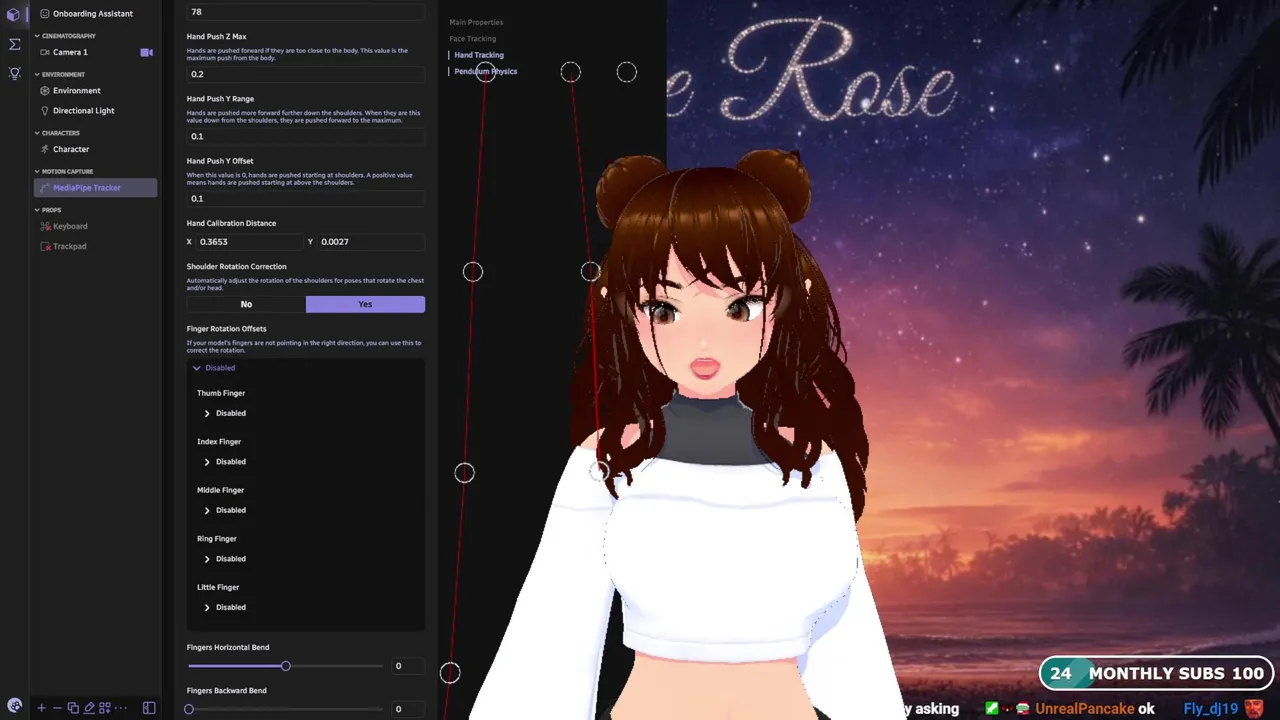Viewport: 1280px width, 720px height.
Task: Click the purple active camera icon
Action: pos(146,52)
